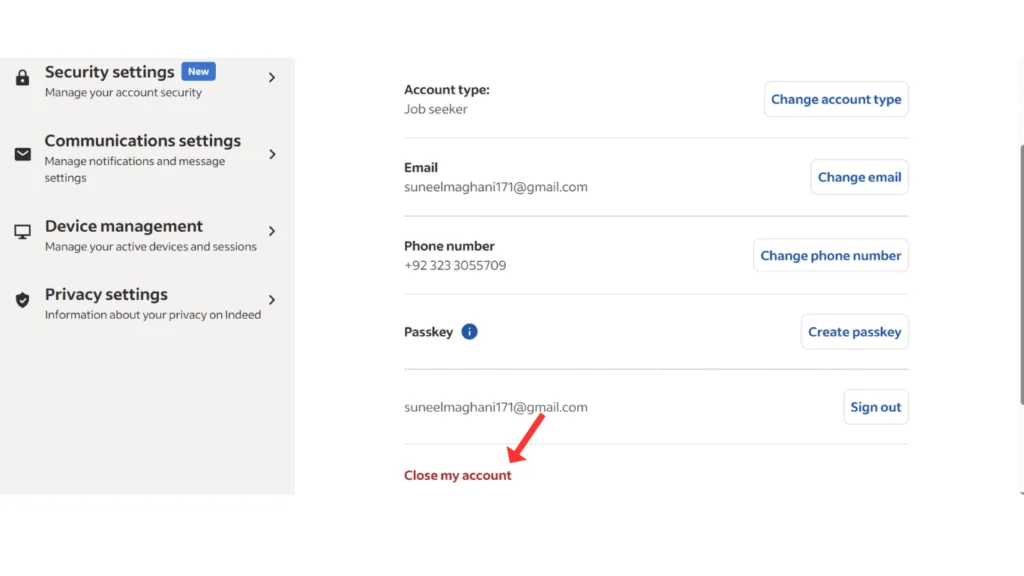Screen dimensions: 1024x576
Task: Go to Communications settings section
Action: (142, 142)
